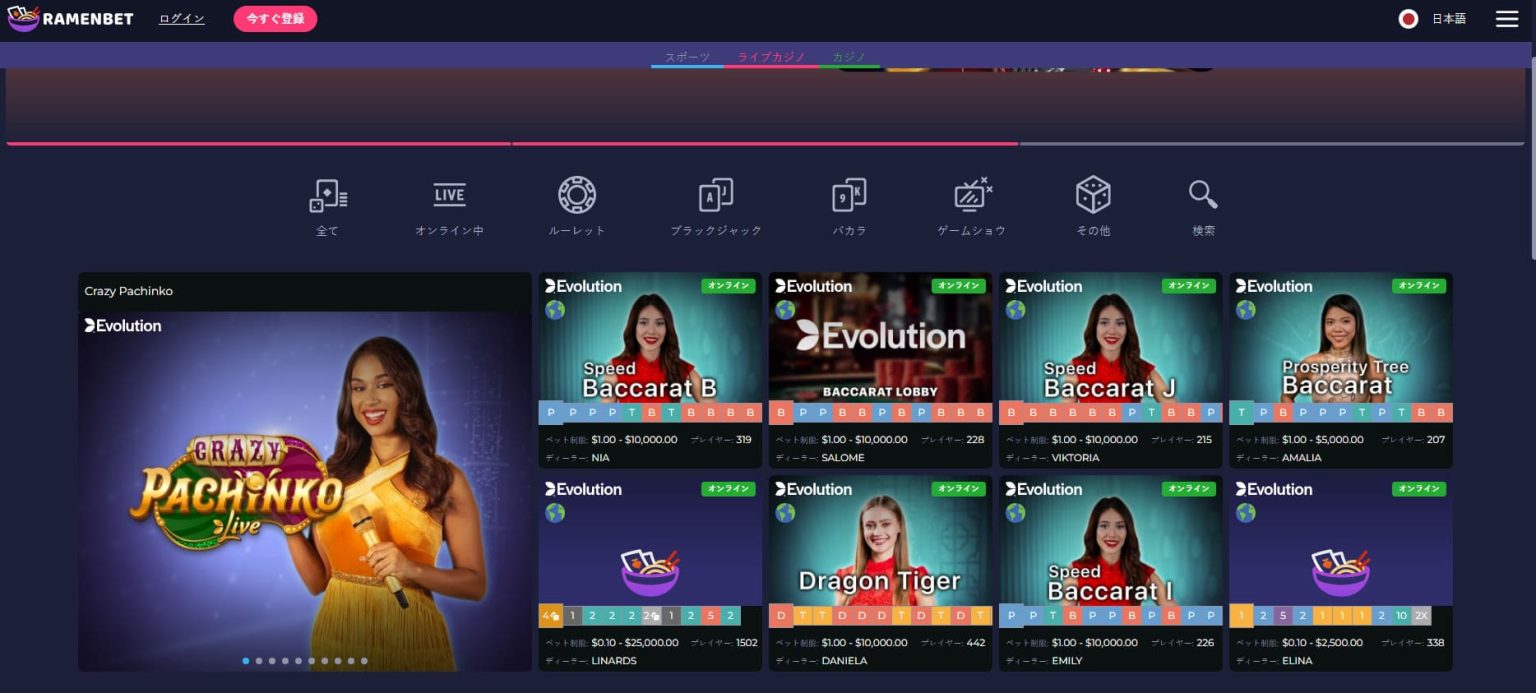Click Evolution logo on Speed Baccarat B card

coord(583,286)
